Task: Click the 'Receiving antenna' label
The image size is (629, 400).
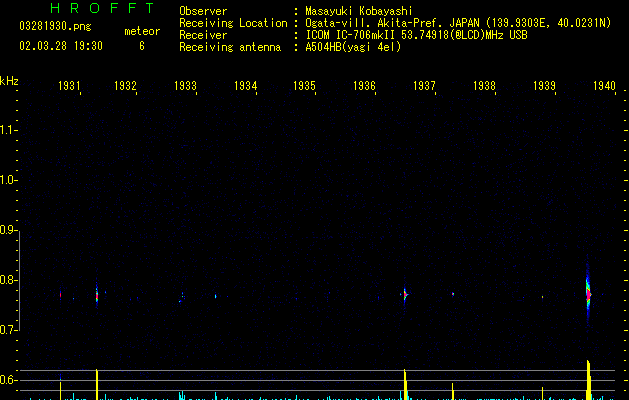Action: [230, 47]
